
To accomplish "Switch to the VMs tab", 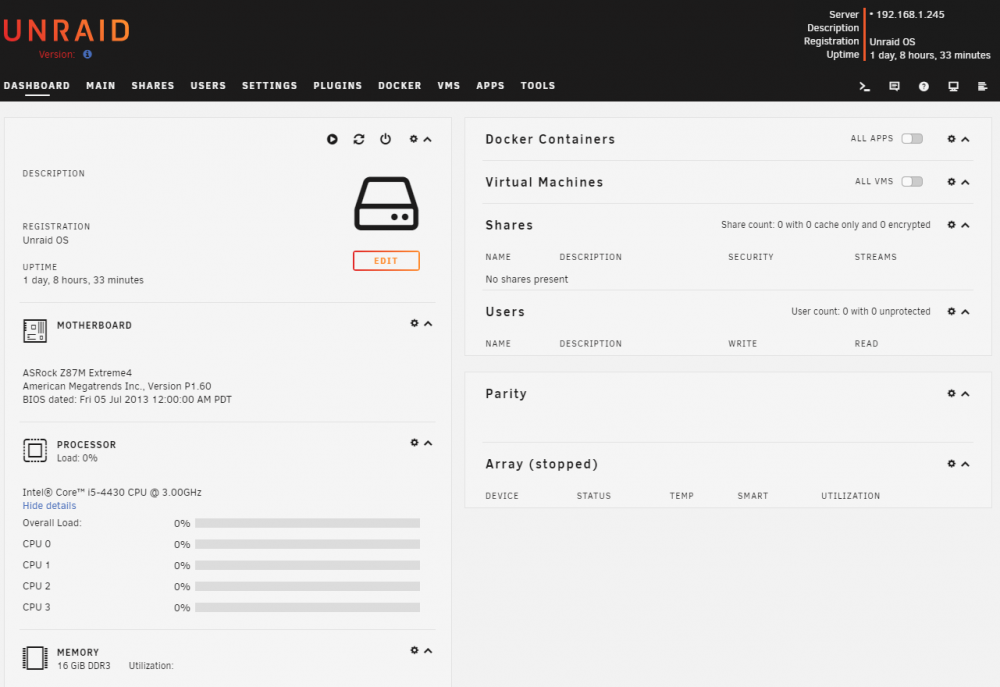I will pyautogui.click(x=449, y=85).
